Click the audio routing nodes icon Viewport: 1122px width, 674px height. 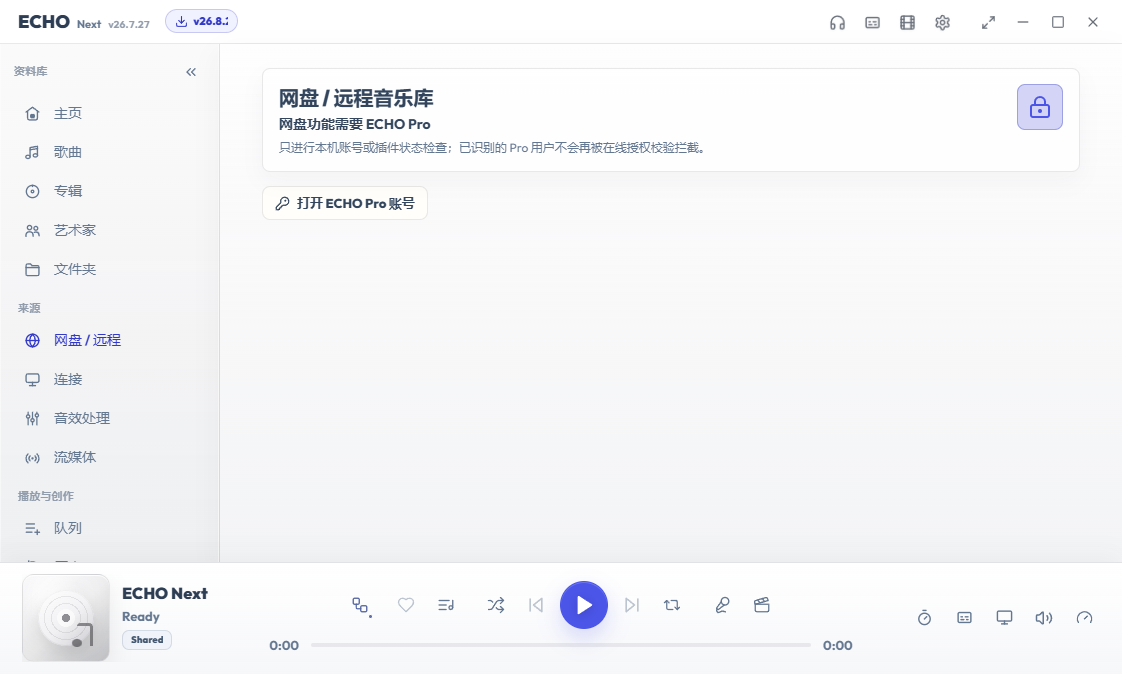pyautogui.click(x=361, y=606)
